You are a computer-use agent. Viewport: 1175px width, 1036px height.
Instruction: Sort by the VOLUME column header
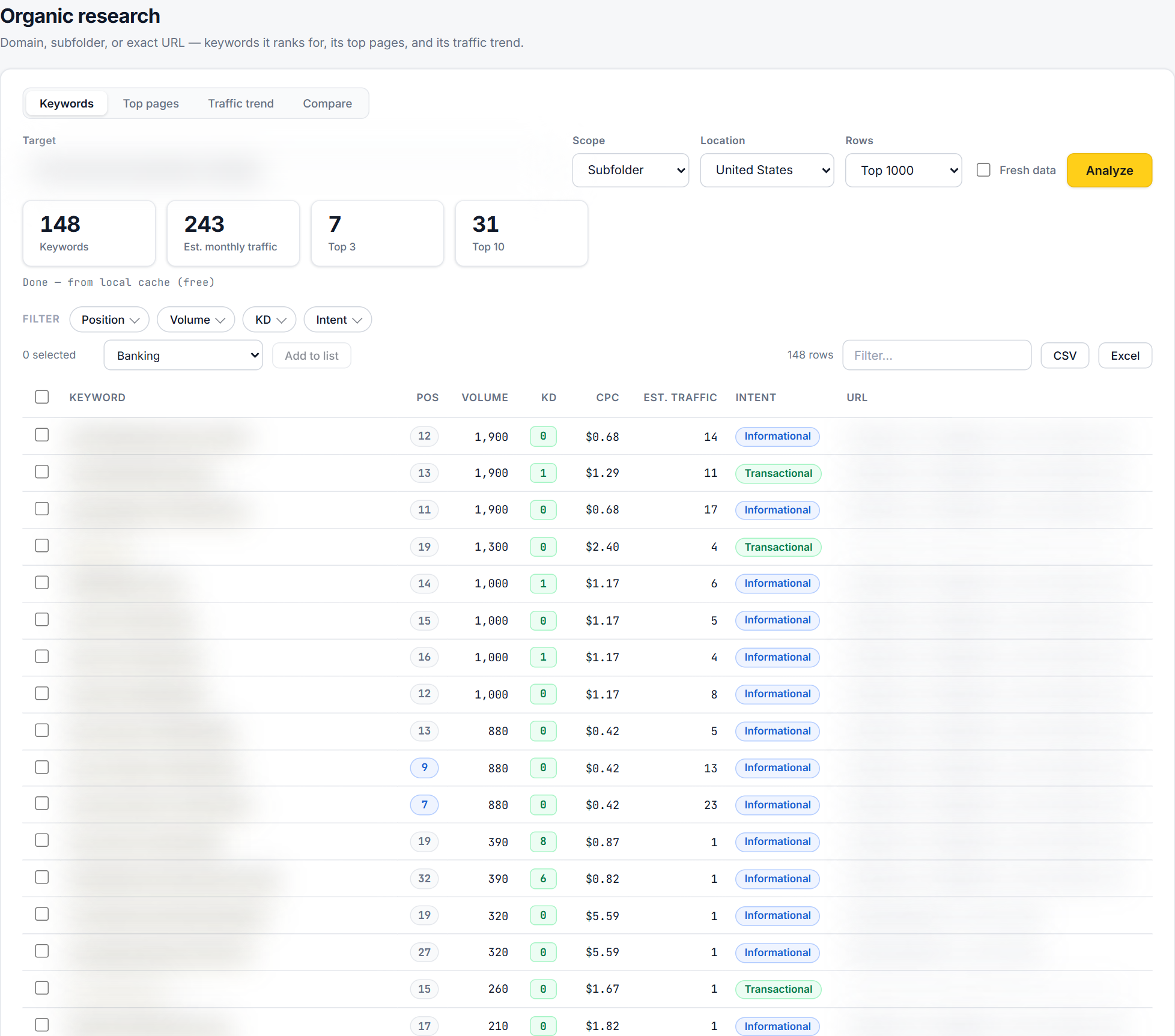click(485, 398)
